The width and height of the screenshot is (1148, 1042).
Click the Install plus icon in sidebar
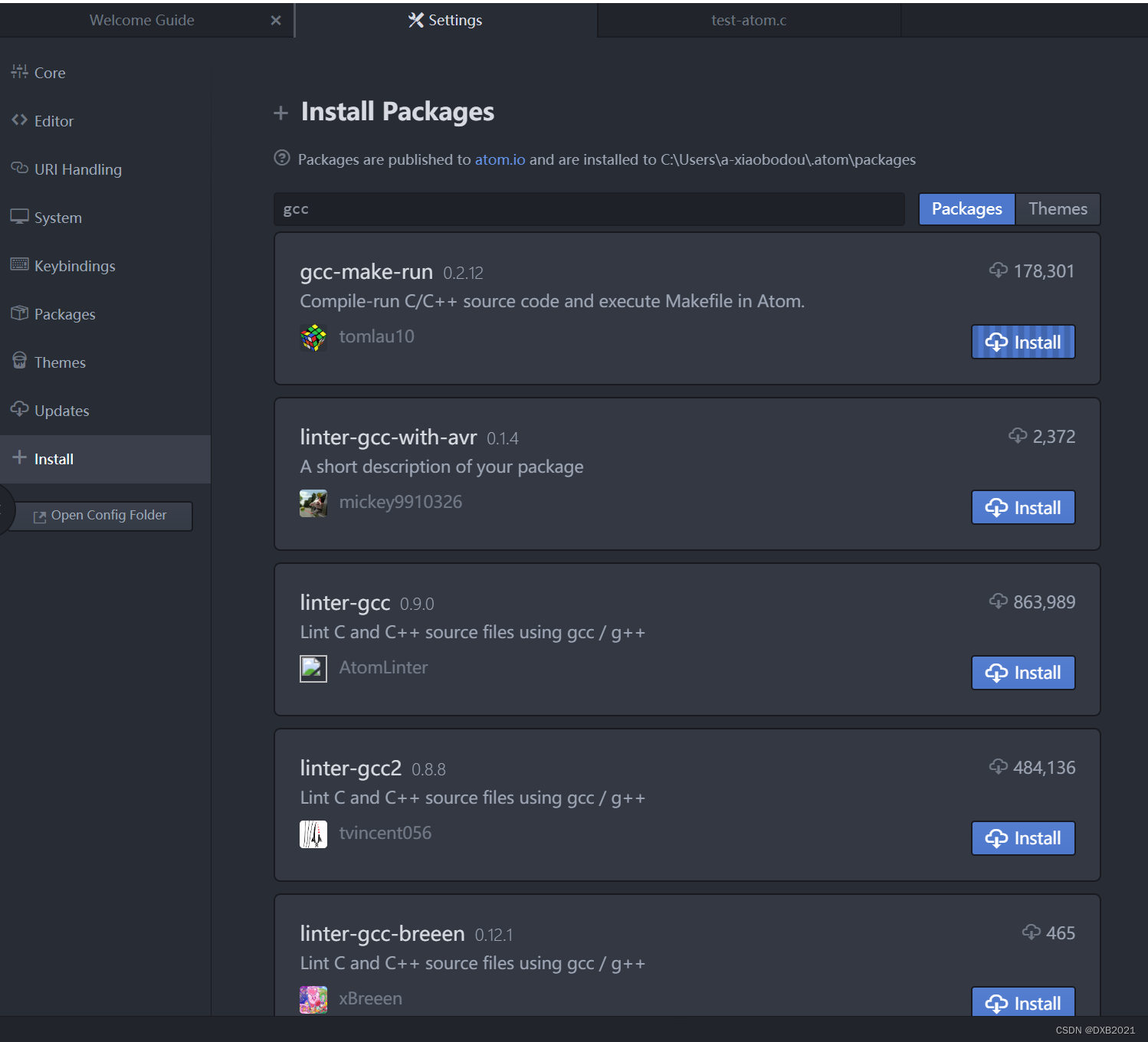[19, 457]
